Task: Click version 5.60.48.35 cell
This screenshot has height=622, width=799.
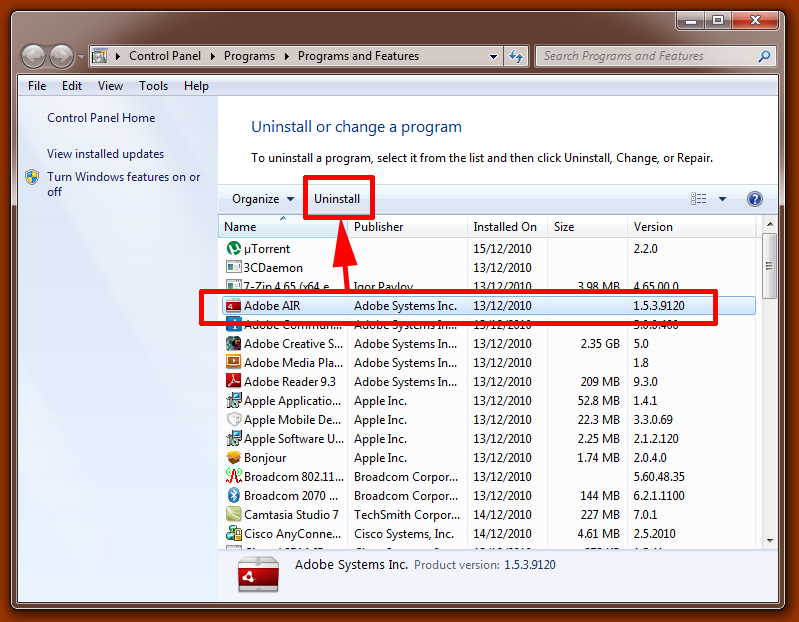Action: (x=659, y=477)
